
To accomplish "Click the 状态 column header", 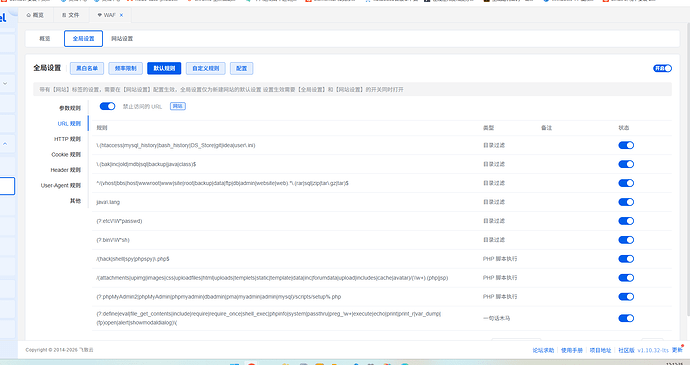I will click(x=624, y=128).
